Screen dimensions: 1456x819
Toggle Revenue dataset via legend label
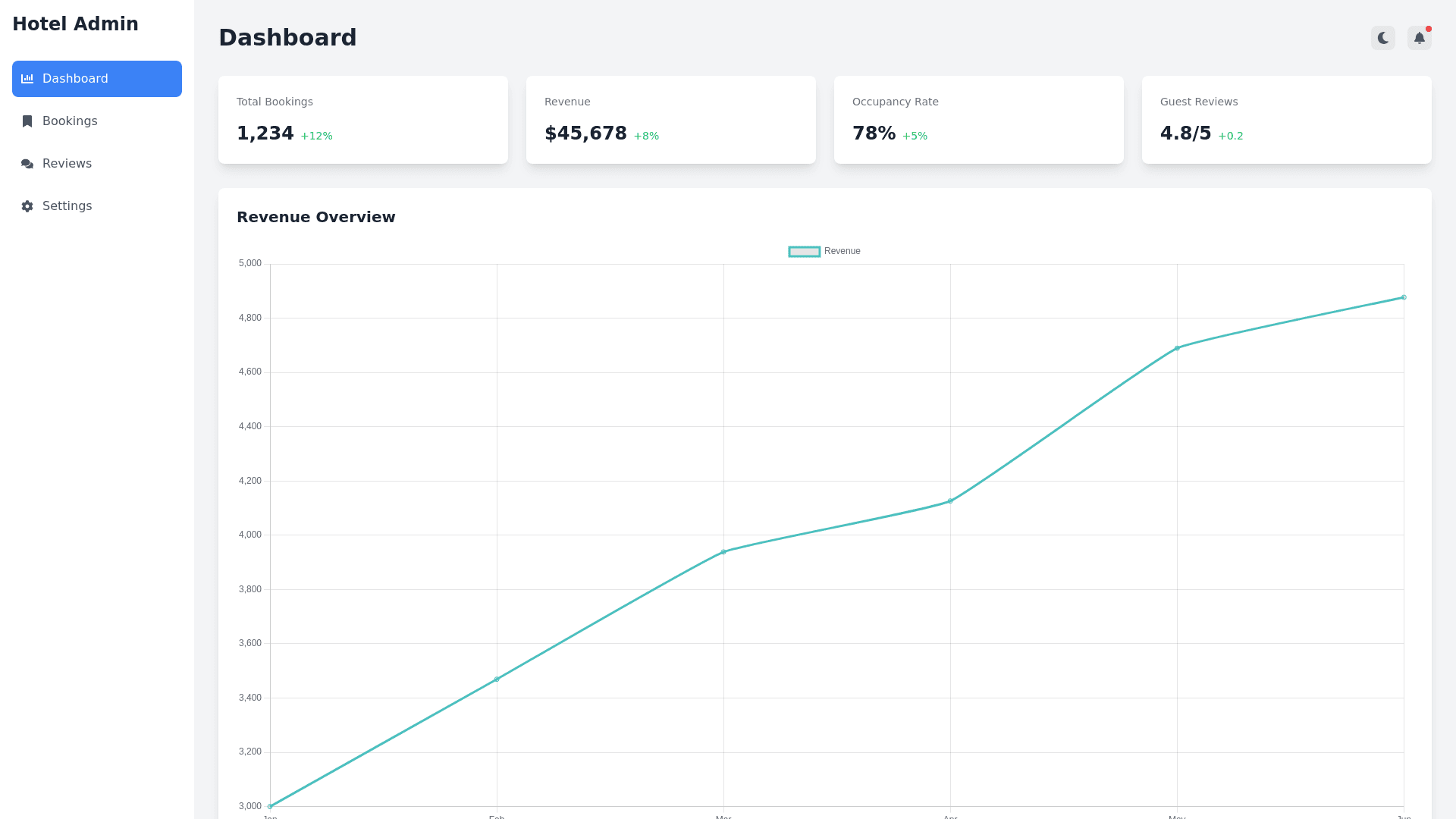pyautogui.click(x=842, y=251)
